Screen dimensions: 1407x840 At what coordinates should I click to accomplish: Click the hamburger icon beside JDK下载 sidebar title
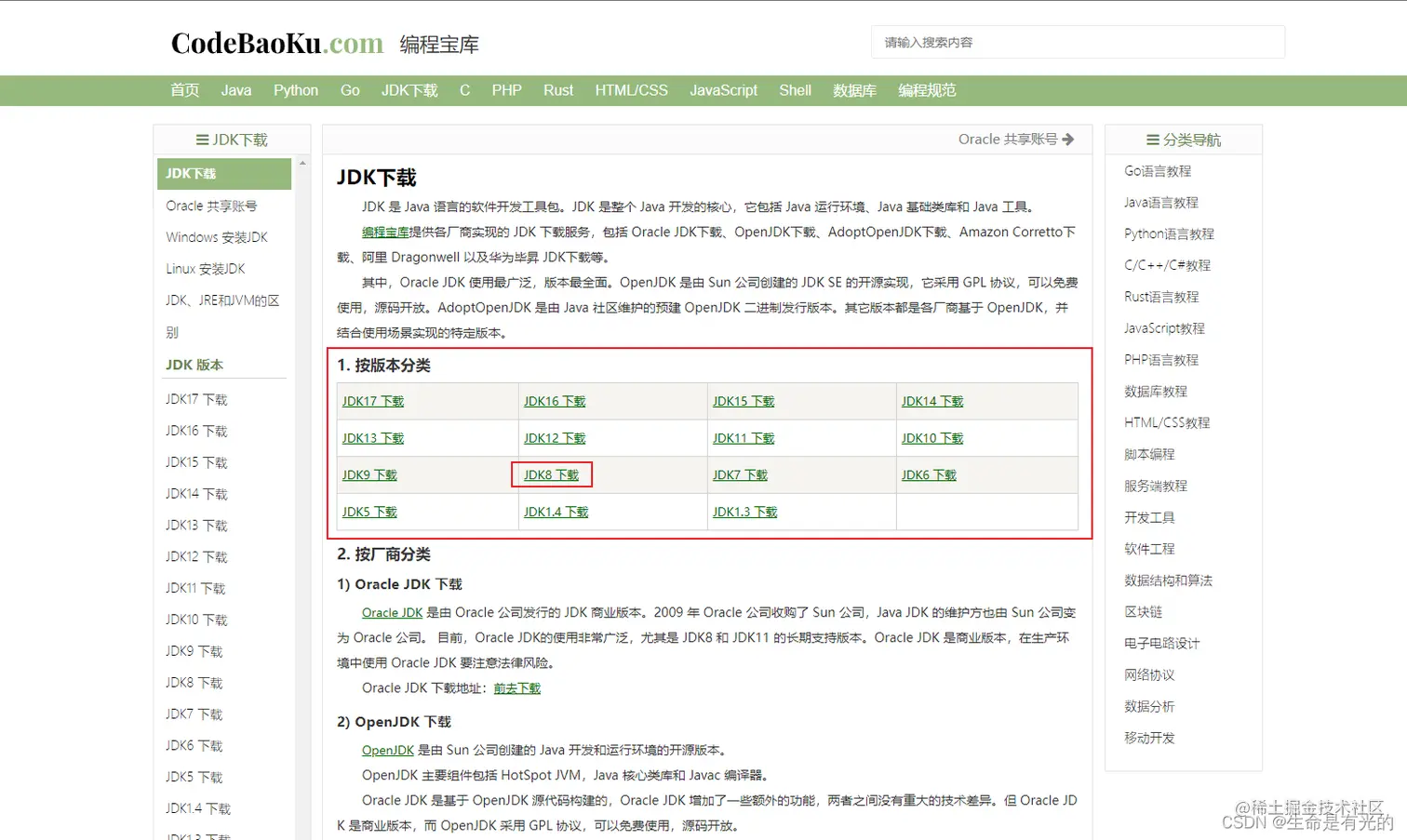coord(203,139)
